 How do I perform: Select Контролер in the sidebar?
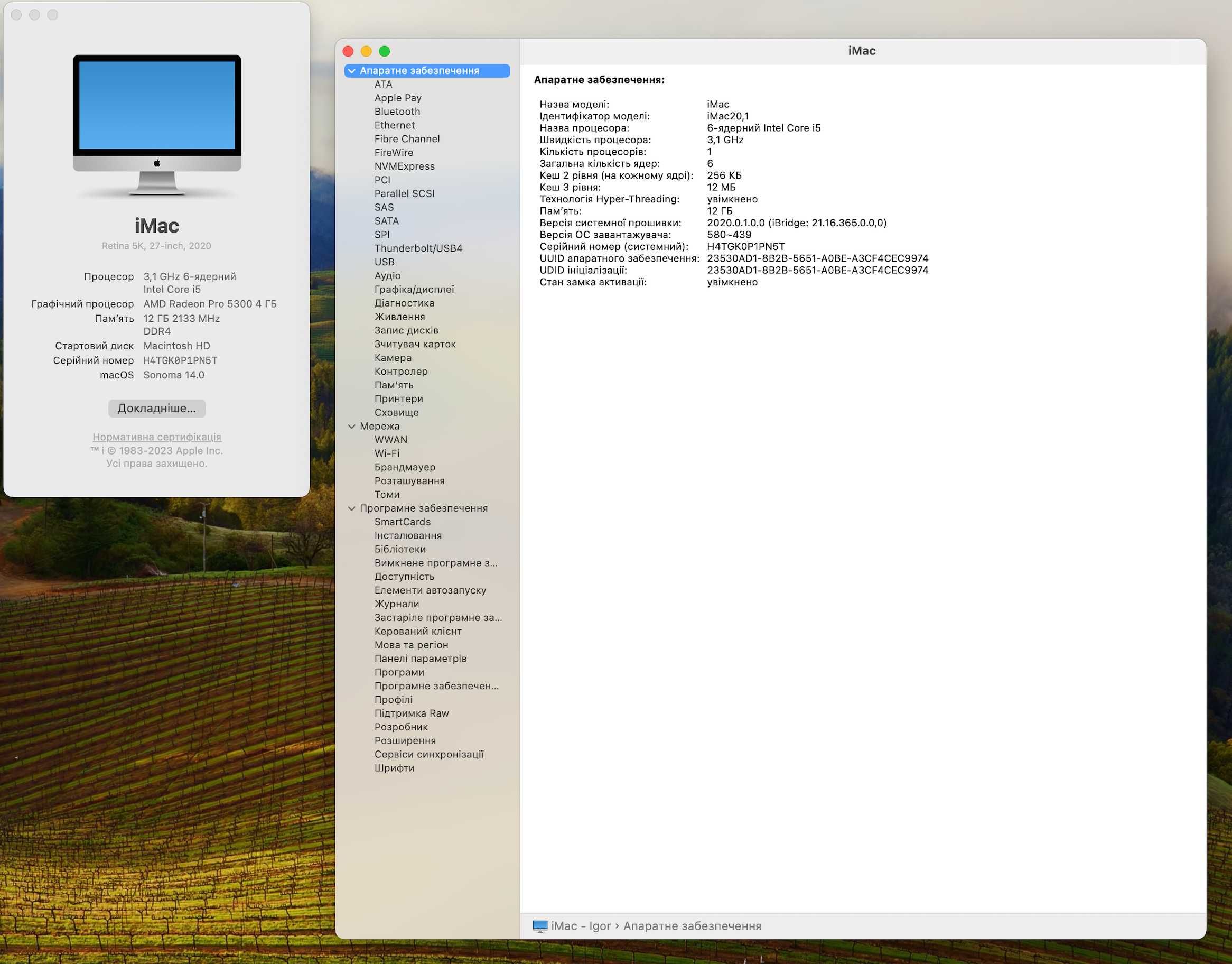(x=400, y=372)
